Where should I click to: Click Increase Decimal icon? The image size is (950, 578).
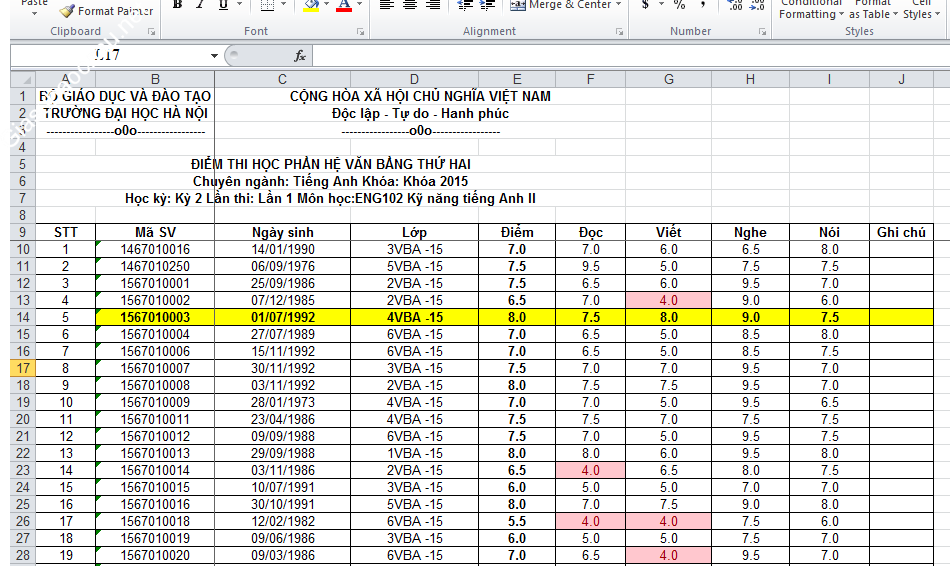point(735,5)
